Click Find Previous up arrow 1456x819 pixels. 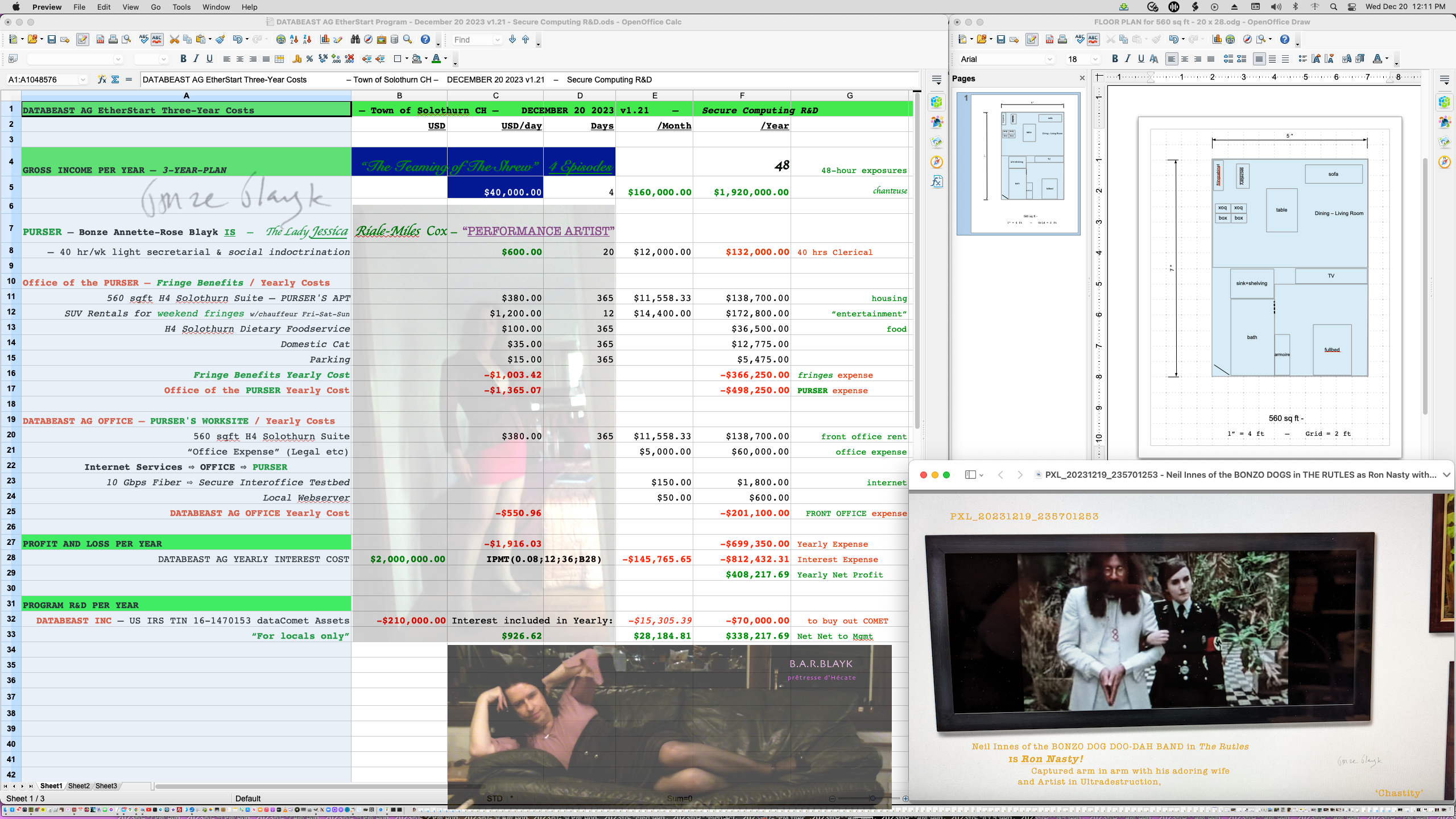(x=526, y=39)
